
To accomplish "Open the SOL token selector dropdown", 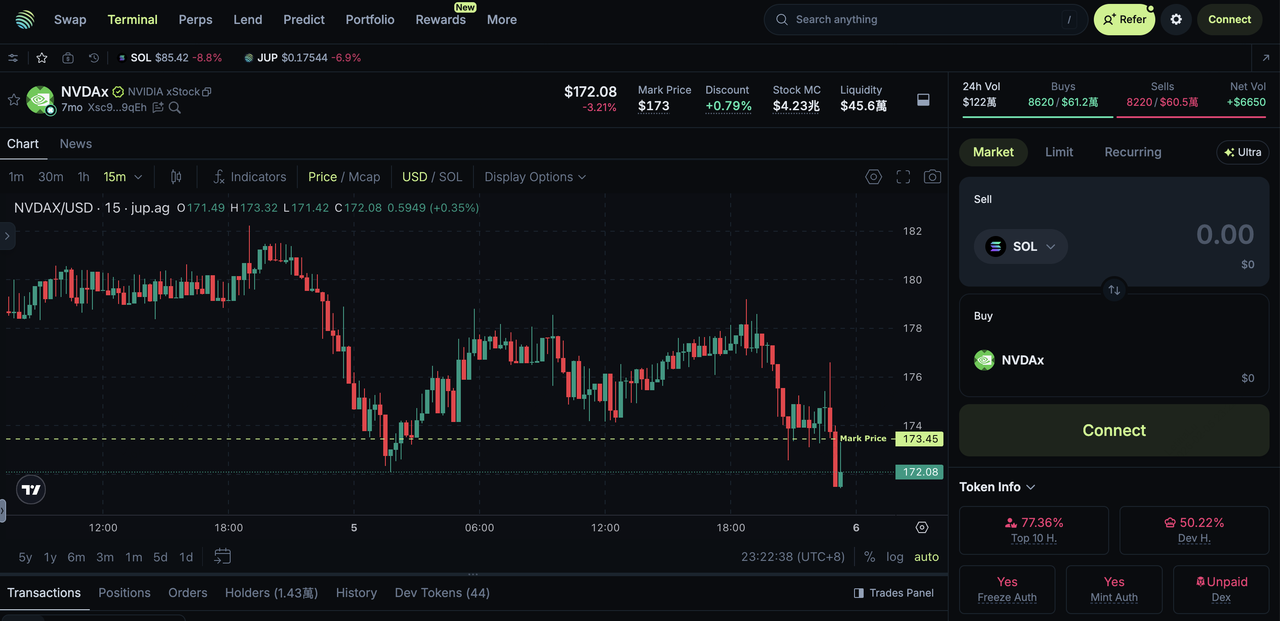I will click(1021, 246).
